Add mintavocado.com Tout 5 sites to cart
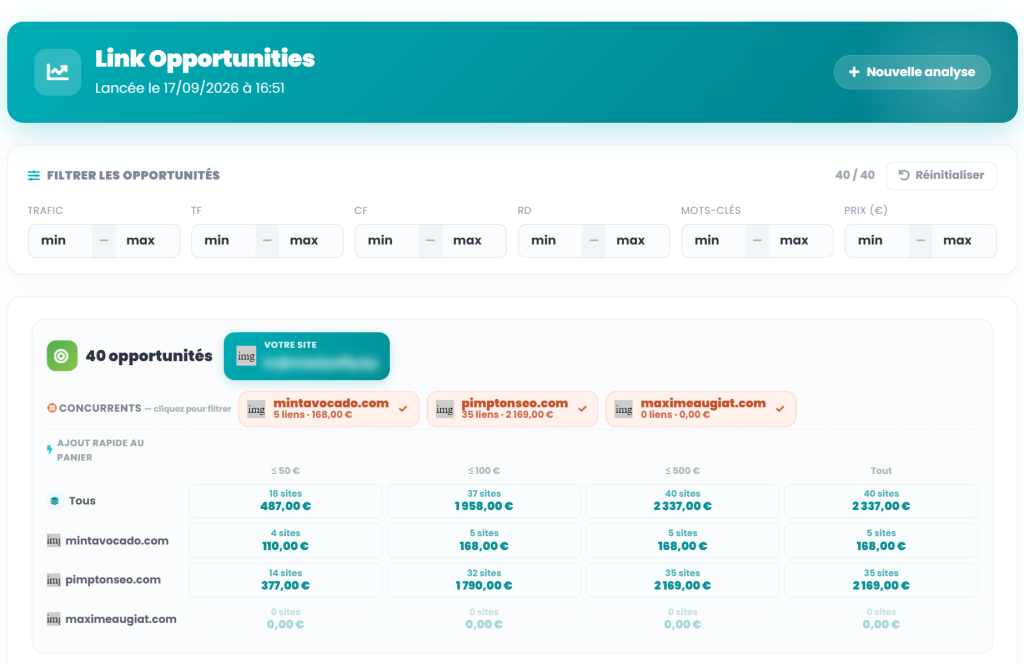Image resolution: width=1024 pixels, height=664 pixels. click(x=881, y=540)
